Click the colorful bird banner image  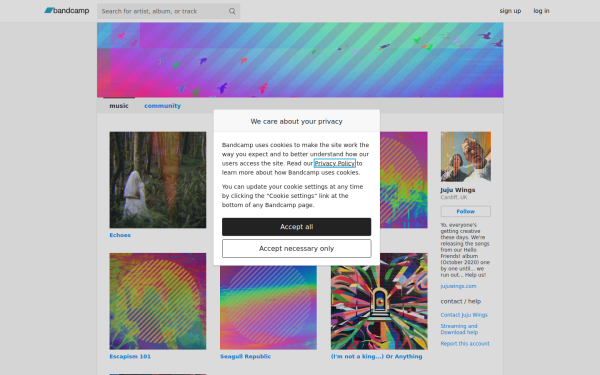click(x=300, y=60)
